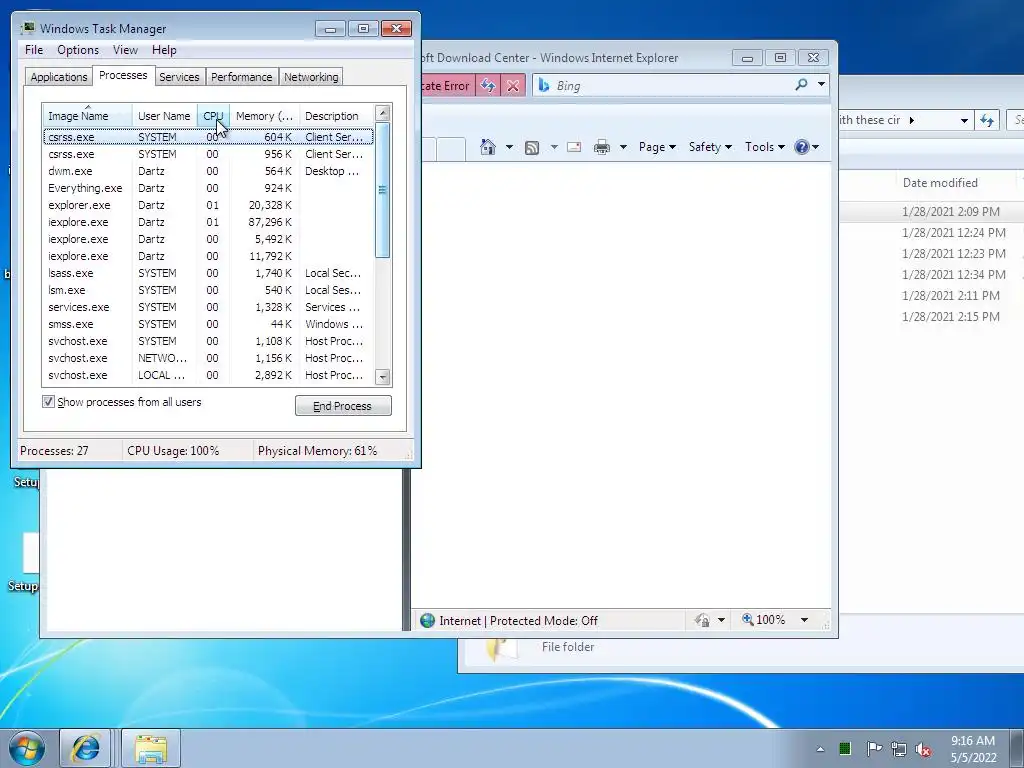Open the Help menu in Task Manager
Screen dimensions: 1024x768
pos(164,50)
